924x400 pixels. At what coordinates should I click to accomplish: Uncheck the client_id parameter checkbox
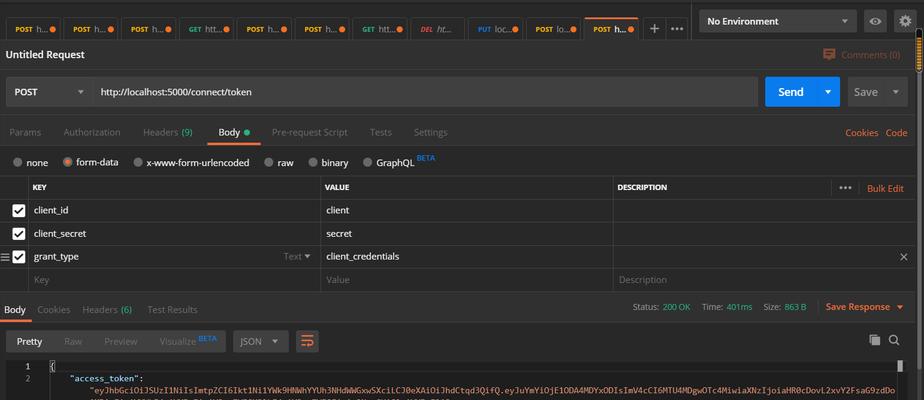point(19,210)
